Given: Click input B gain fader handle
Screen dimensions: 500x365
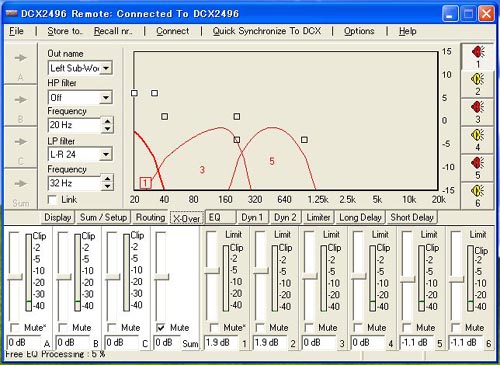Looking at the screenshot, I should click(63, 277).
